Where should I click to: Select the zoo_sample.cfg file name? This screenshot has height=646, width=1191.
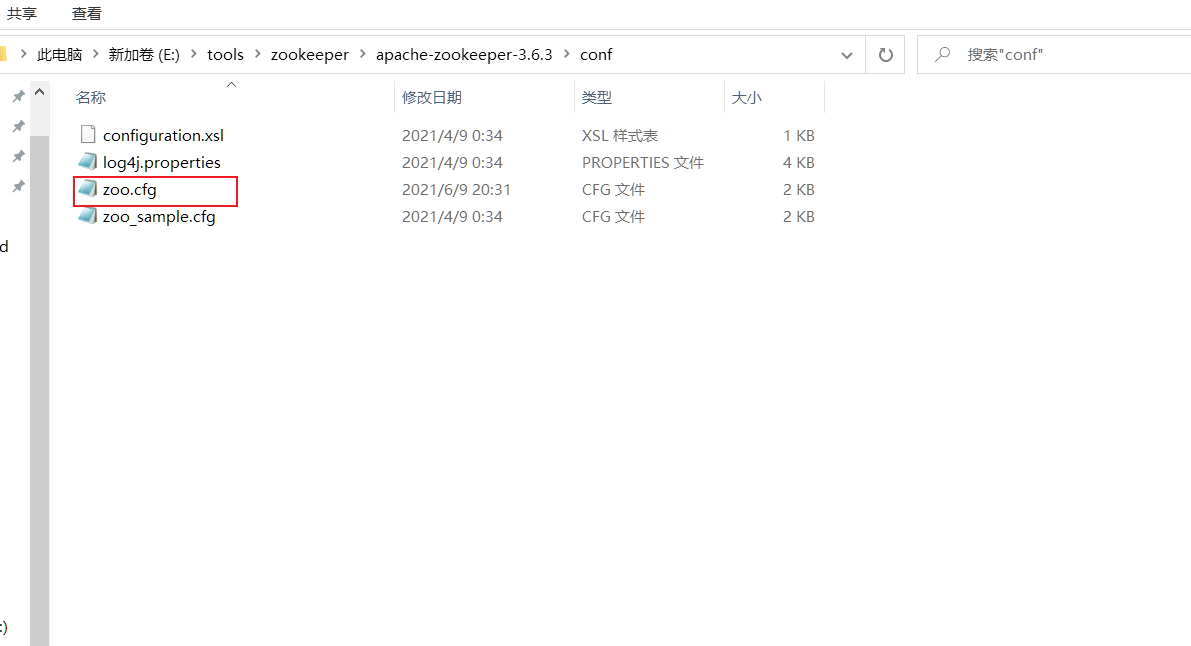160,217
